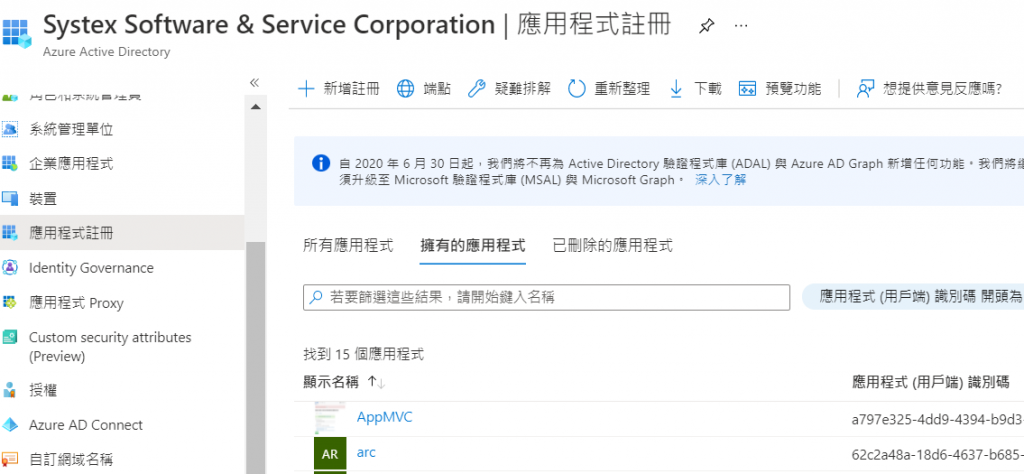Select the a797e325 client ID text for AppMVC
Image resolution: width=1024 pixels, height=474 pixels.
pos(938,419)
